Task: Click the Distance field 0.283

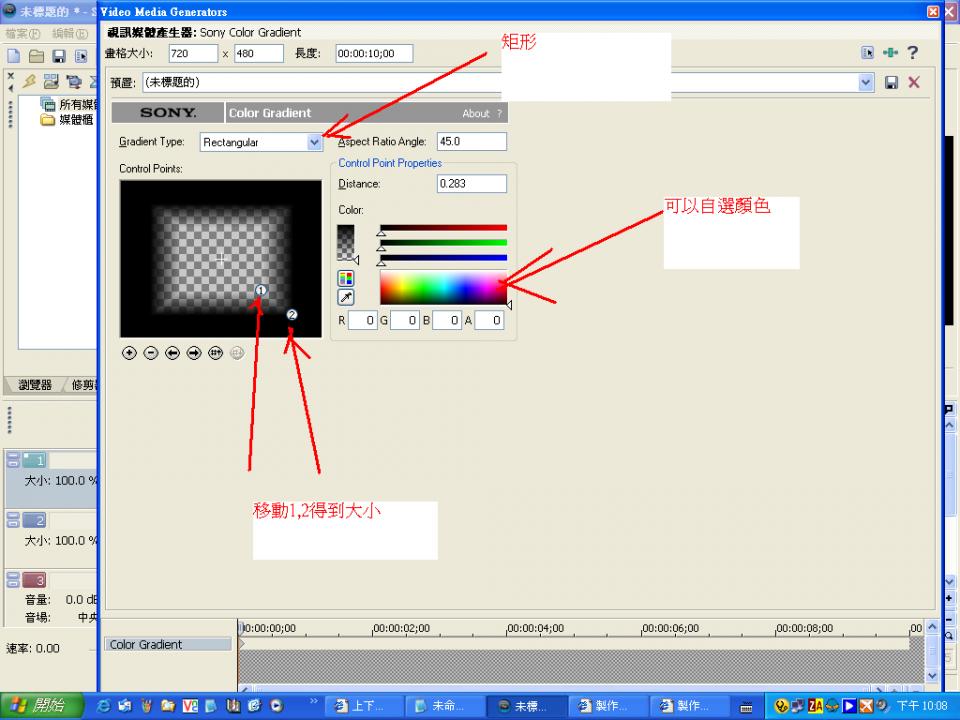Action: pos(471,184)
